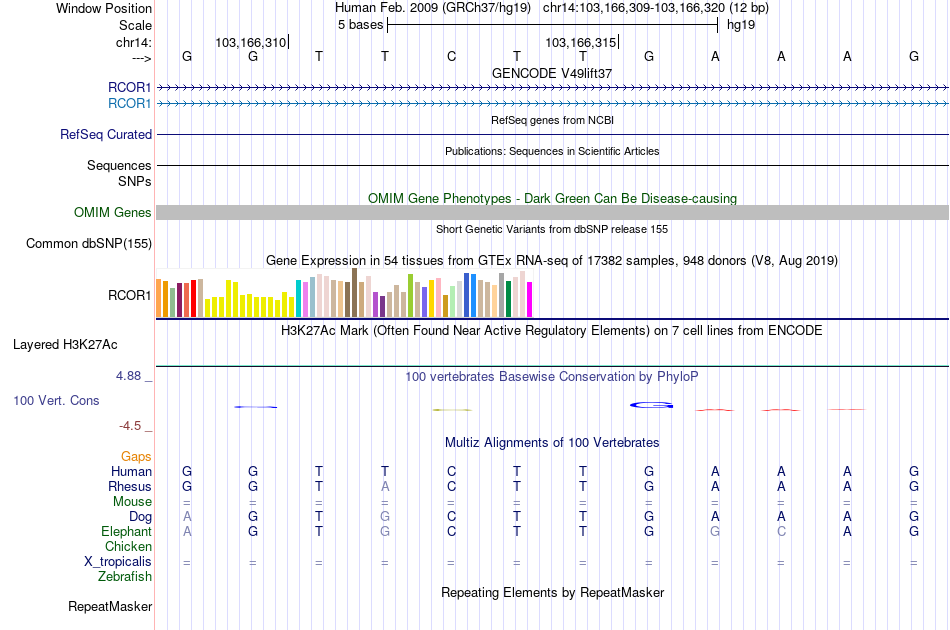Viewport: 950px width, 630px height.
Task: Click 'Human Feb. 2009 (GRCh37/hg19)' header text
Action: (433, 8)
